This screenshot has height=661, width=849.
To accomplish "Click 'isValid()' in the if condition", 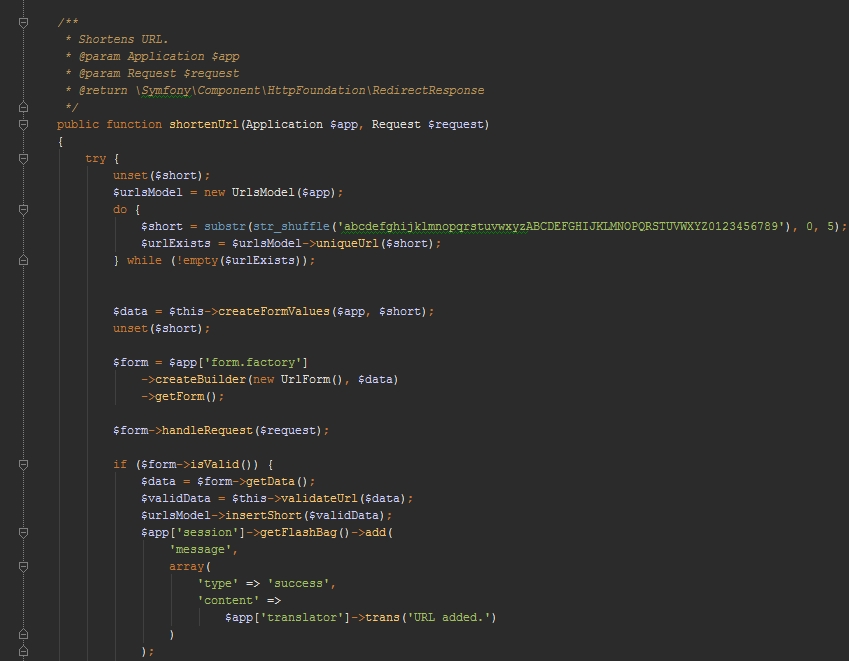I will [221, 464].
